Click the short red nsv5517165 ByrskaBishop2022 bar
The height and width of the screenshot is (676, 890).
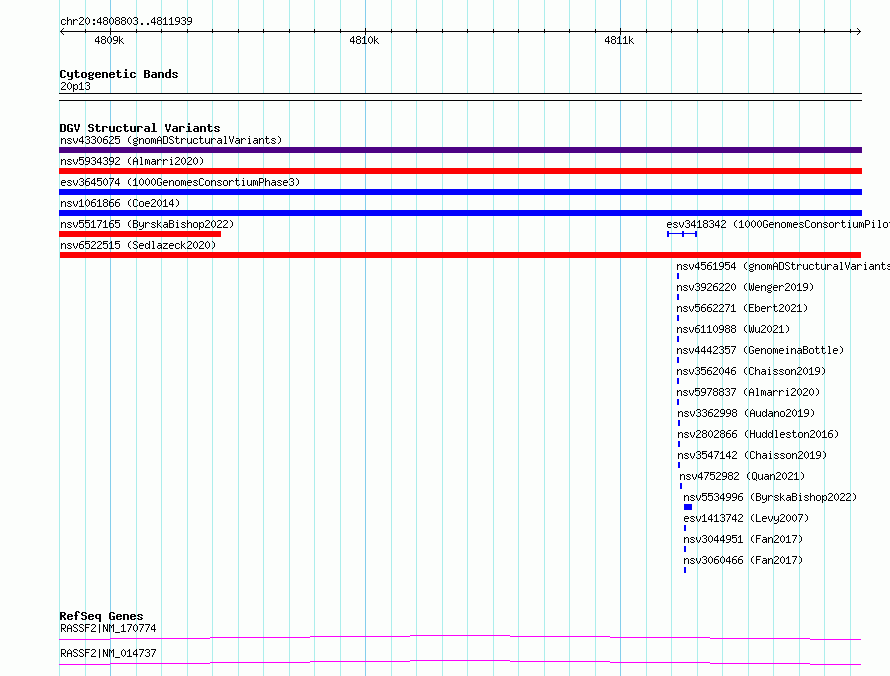coord(140,234)
